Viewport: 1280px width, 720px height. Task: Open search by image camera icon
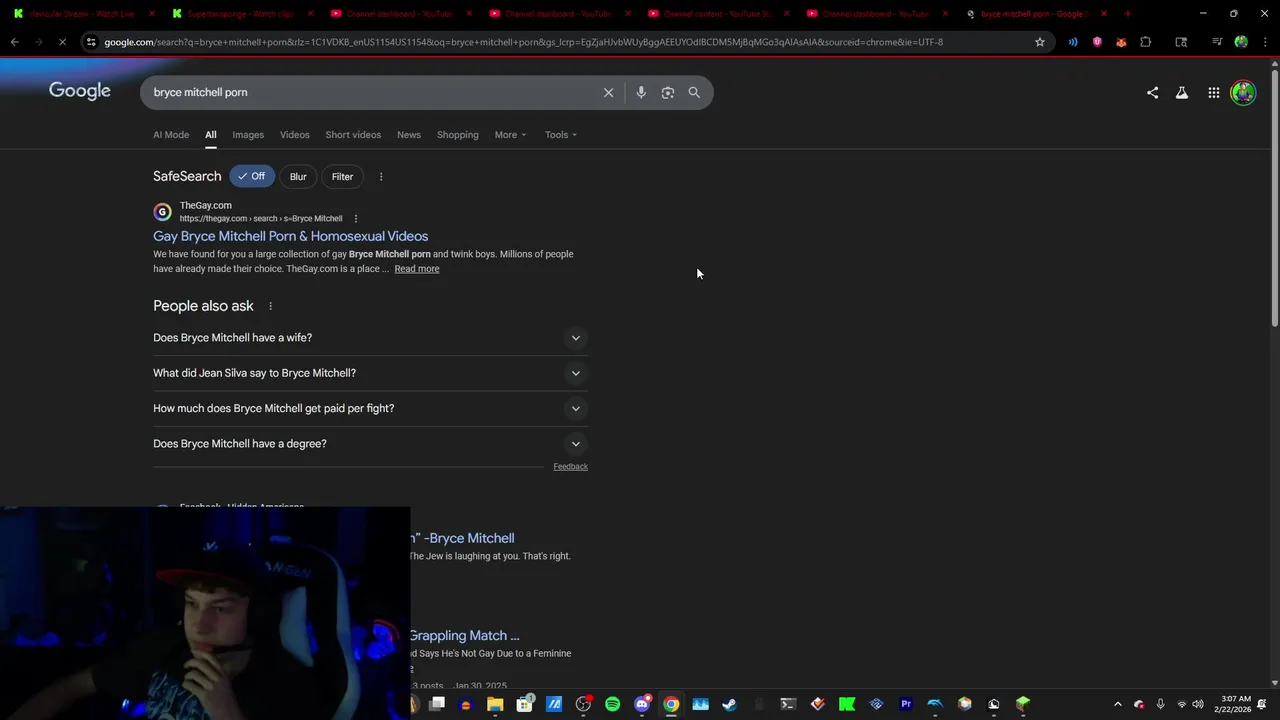(x=668, y=92)
